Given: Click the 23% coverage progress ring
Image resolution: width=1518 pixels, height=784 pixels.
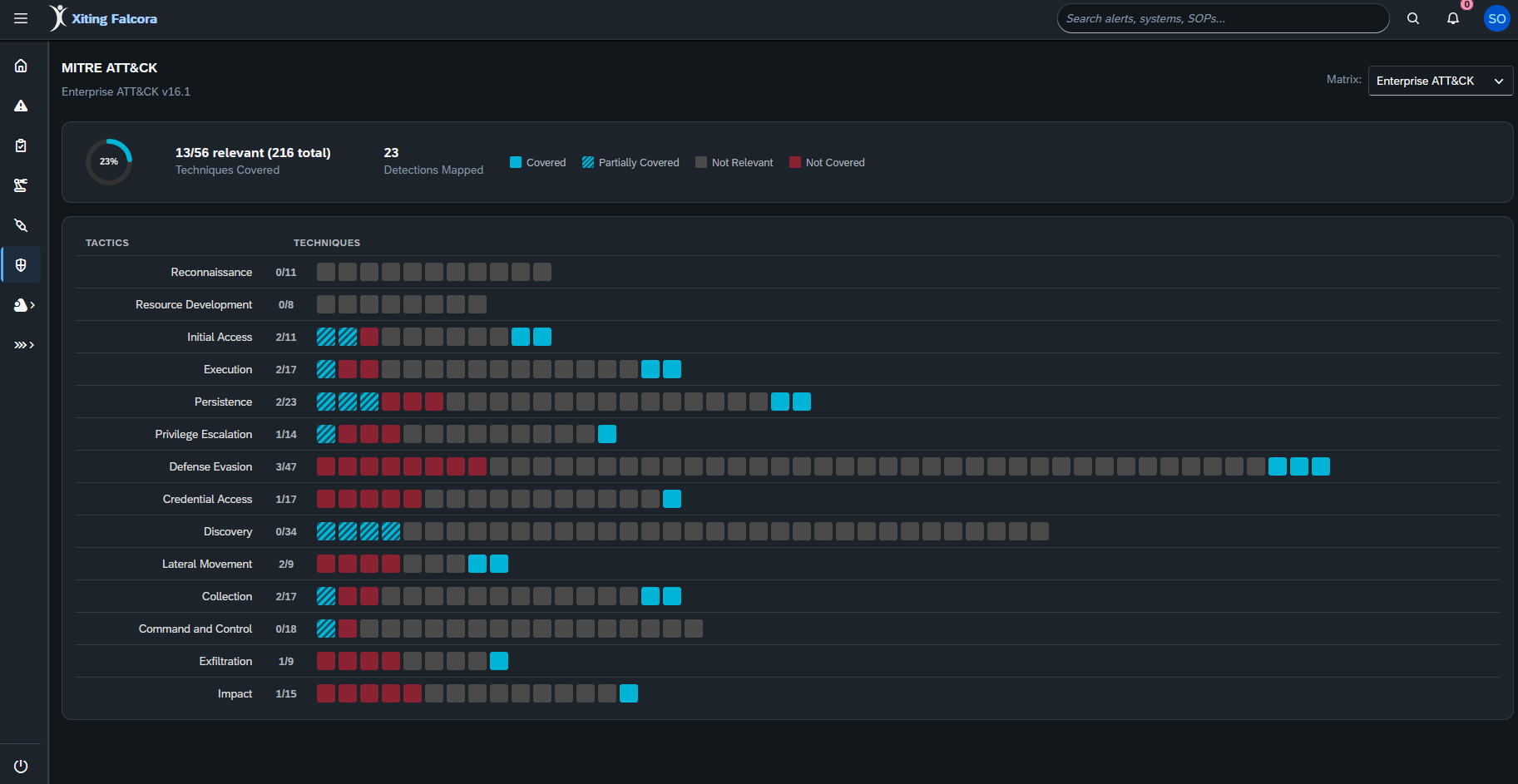Looking at the screenshot, I should click(x=109, y=161).
